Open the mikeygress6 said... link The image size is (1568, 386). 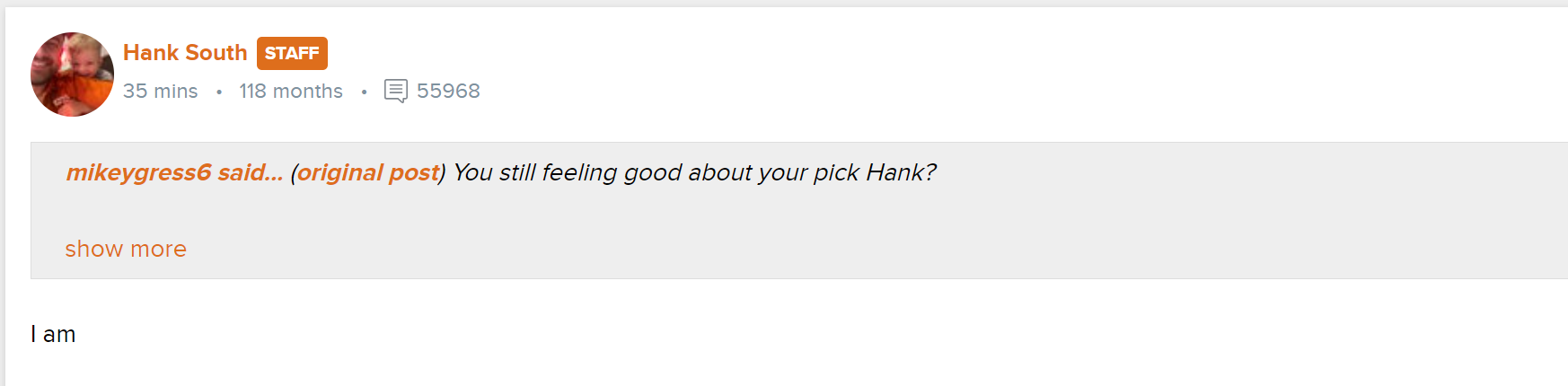coord(174,172)
